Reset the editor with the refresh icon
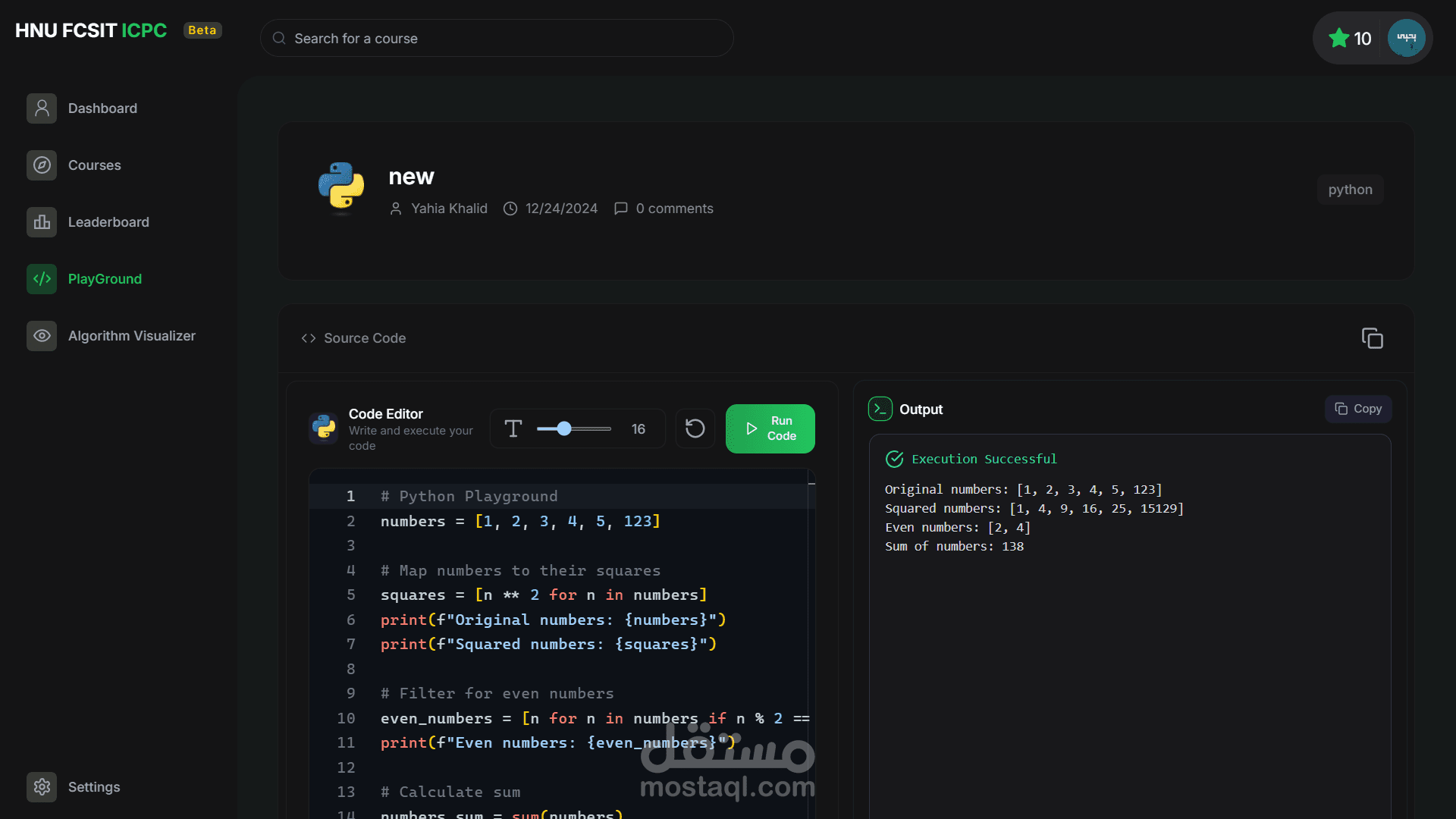1456x819 pixels. (695, 428)
